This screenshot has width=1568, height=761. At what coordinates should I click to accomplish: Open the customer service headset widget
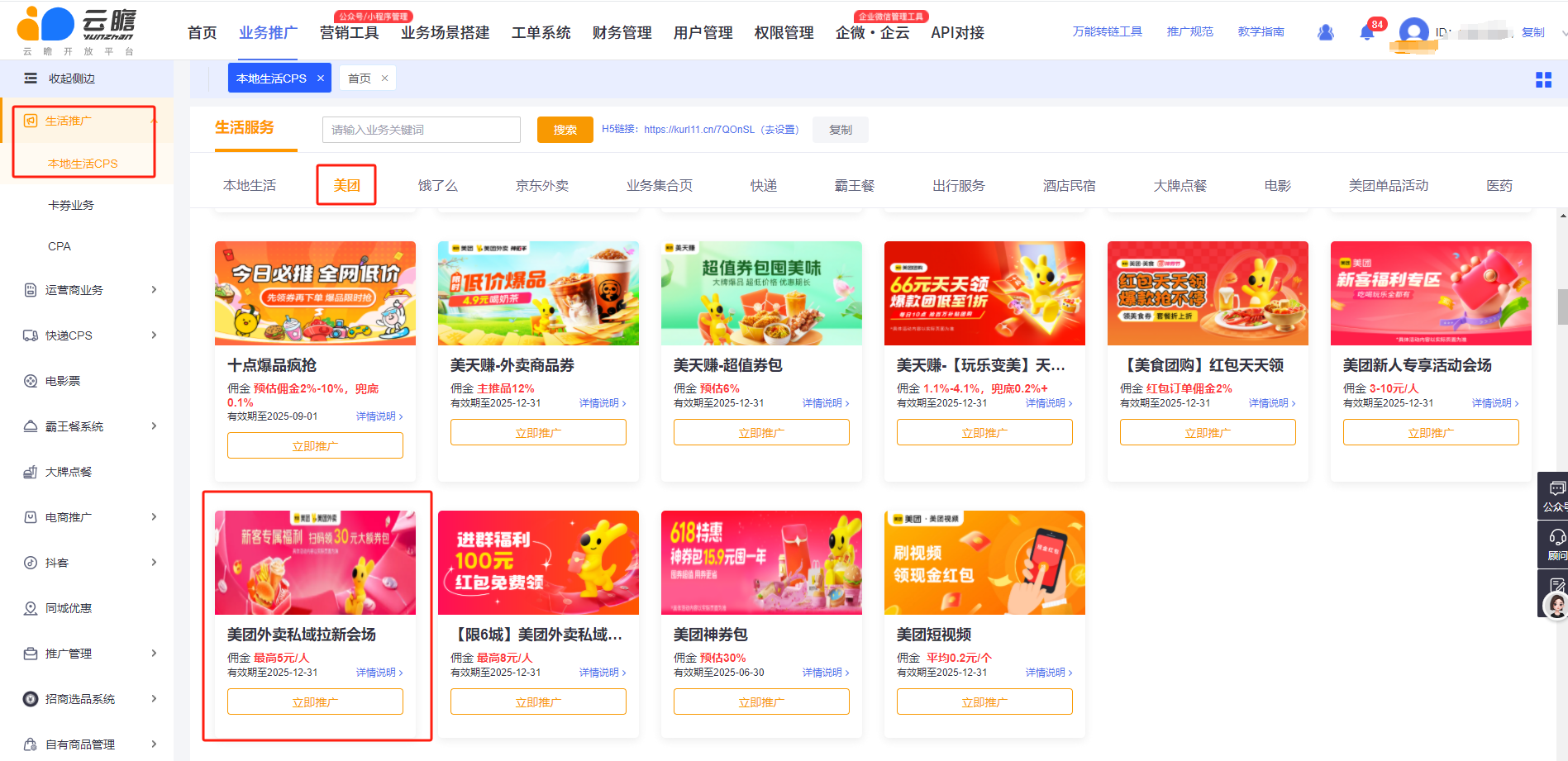pos(1553,545)
